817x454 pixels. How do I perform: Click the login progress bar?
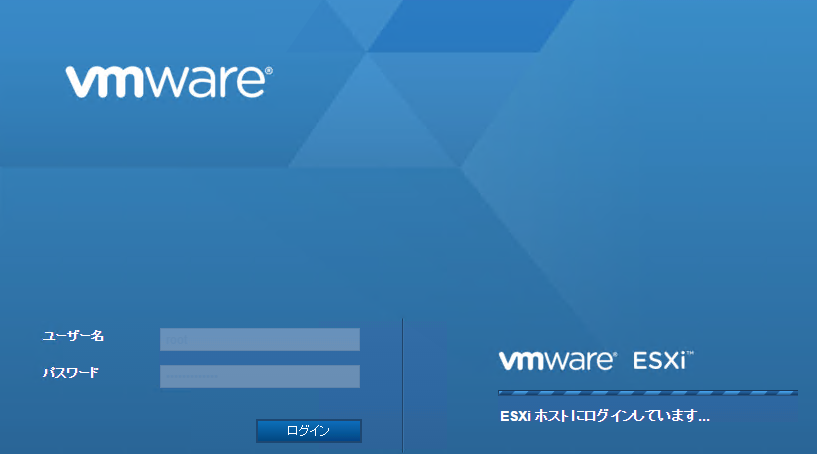[648, 392]
